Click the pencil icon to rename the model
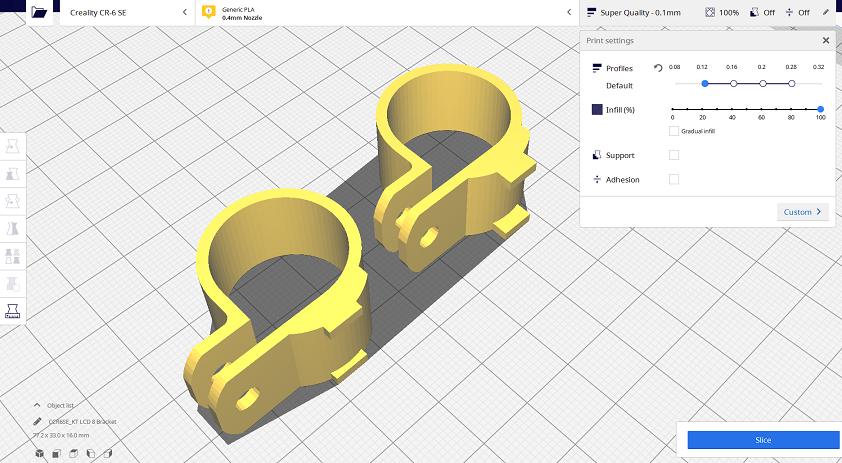 [x=38, y=421]
